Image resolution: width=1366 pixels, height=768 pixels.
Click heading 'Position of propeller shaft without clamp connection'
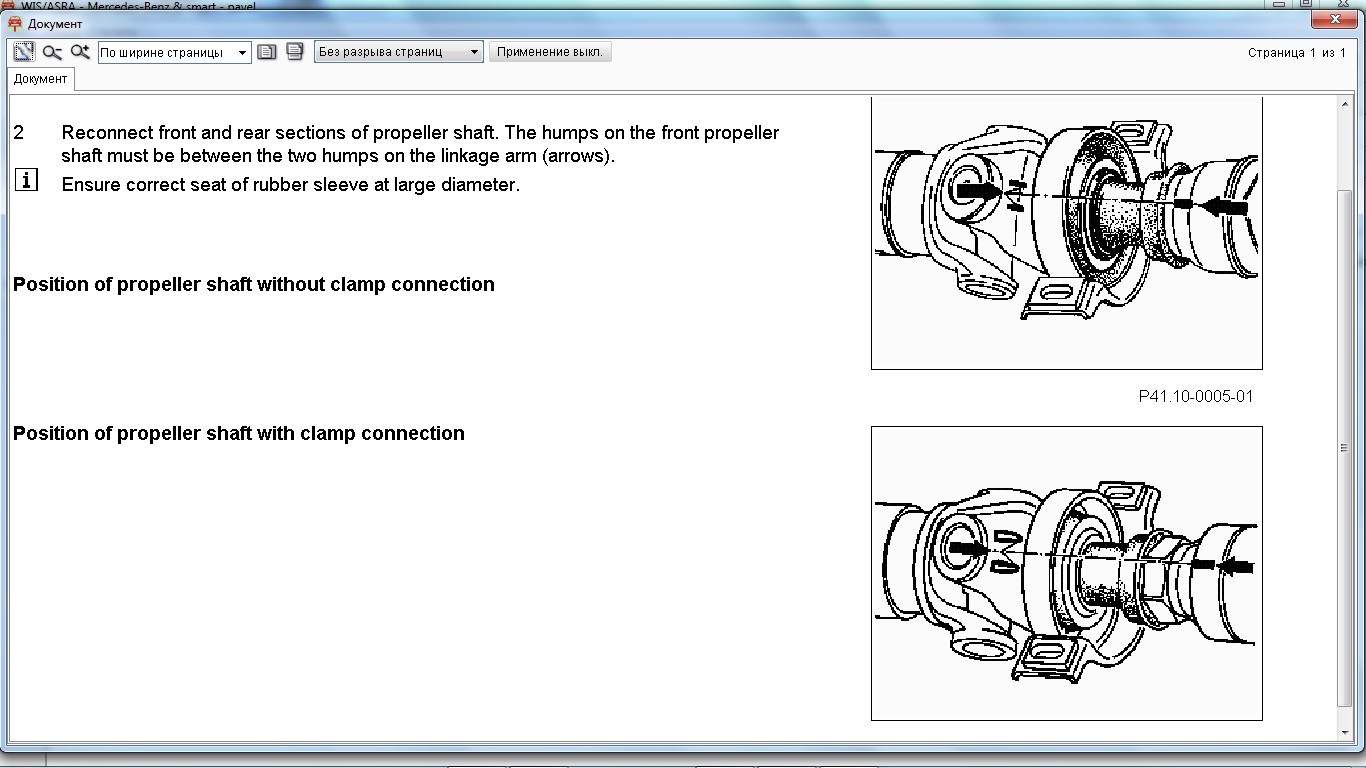[254, 284]
